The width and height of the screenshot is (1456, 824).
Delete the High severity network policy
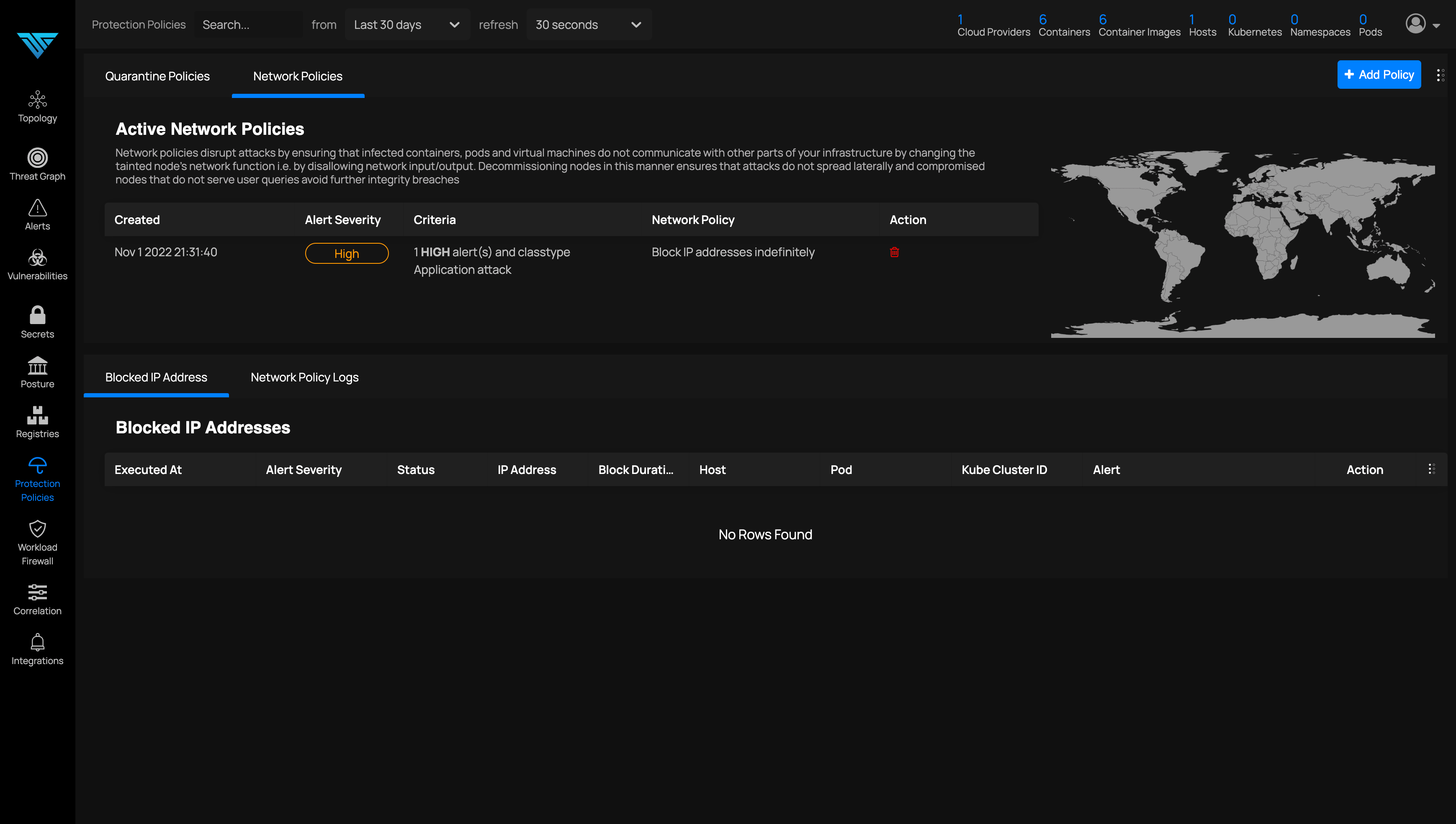coord(894,252)
